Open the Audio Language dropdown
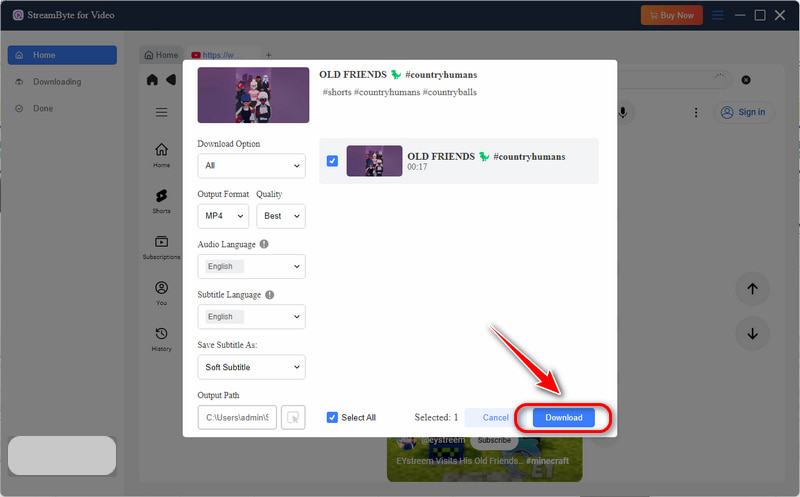 point(252,266)
